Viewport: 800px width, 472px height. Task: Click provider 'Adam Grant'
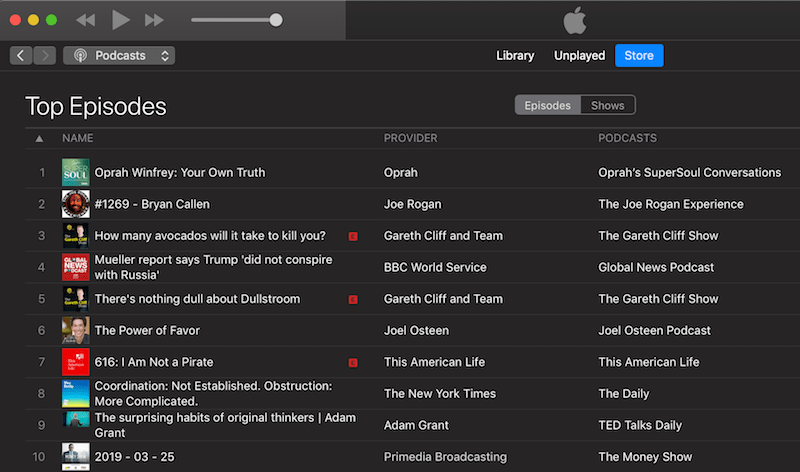pyautogui.click(x=416, y=425)
